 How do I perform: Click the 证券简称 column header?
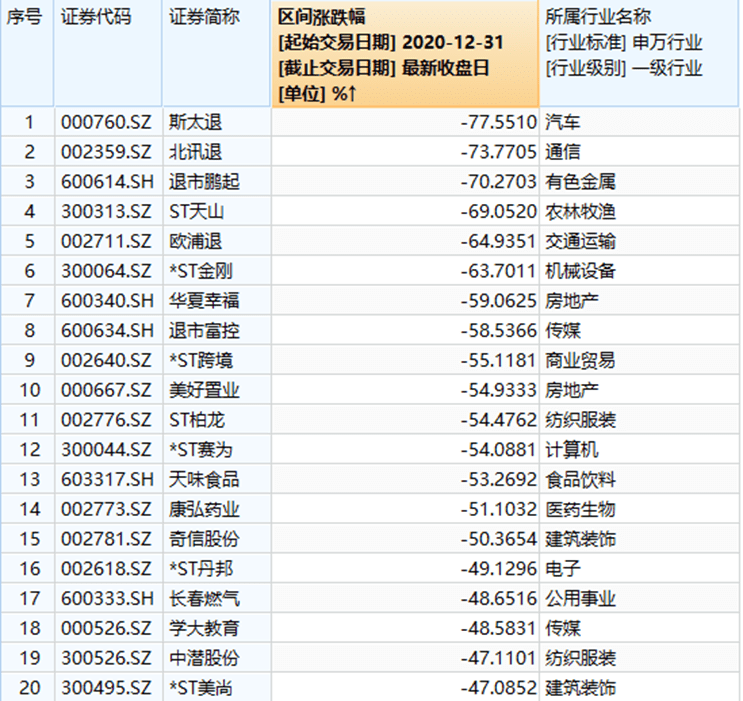[x=204, y=19]
